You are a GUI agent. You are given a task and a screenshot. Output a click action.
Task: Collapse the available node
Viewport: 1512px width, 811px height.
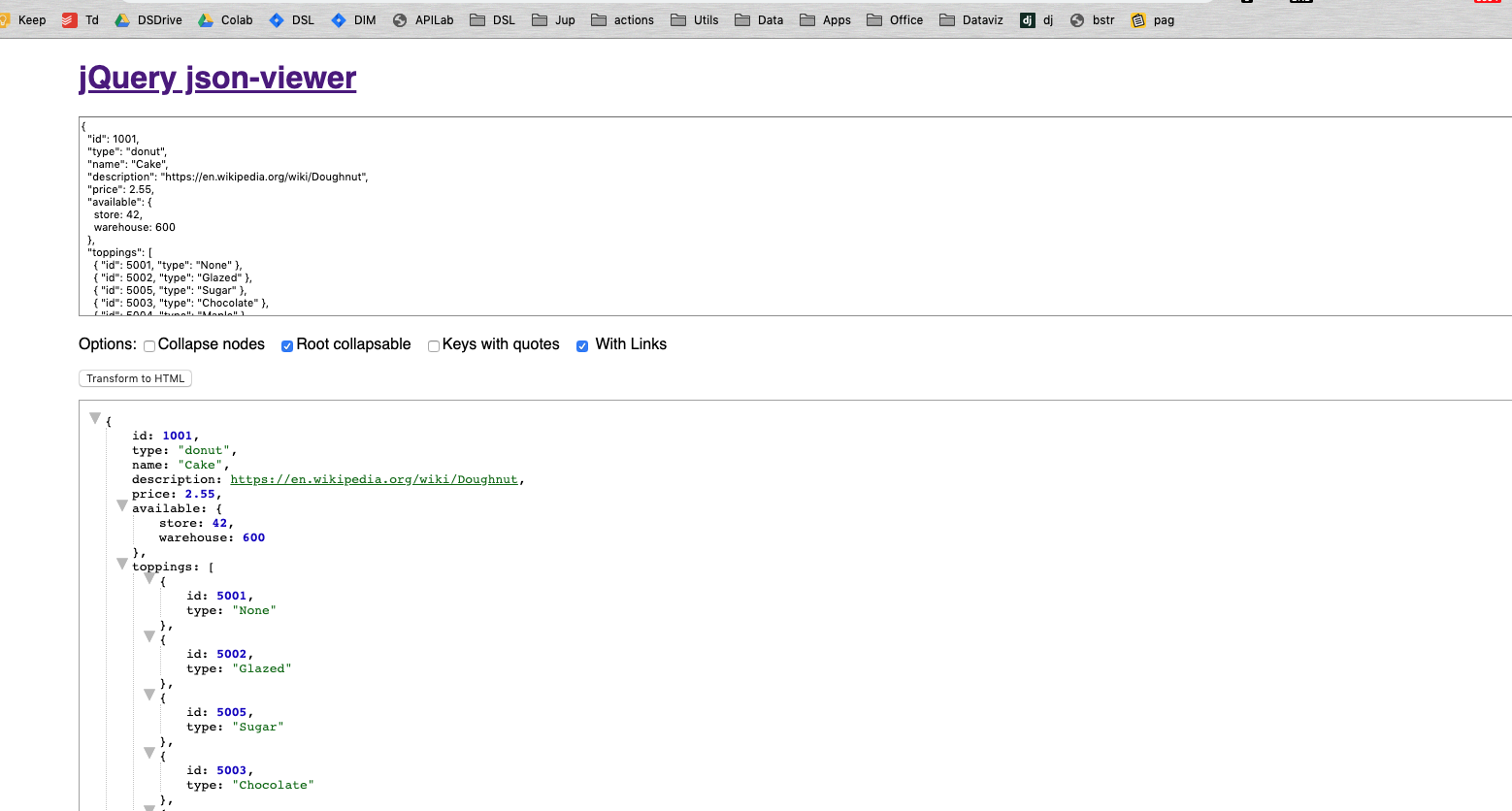tap(122, 505)
